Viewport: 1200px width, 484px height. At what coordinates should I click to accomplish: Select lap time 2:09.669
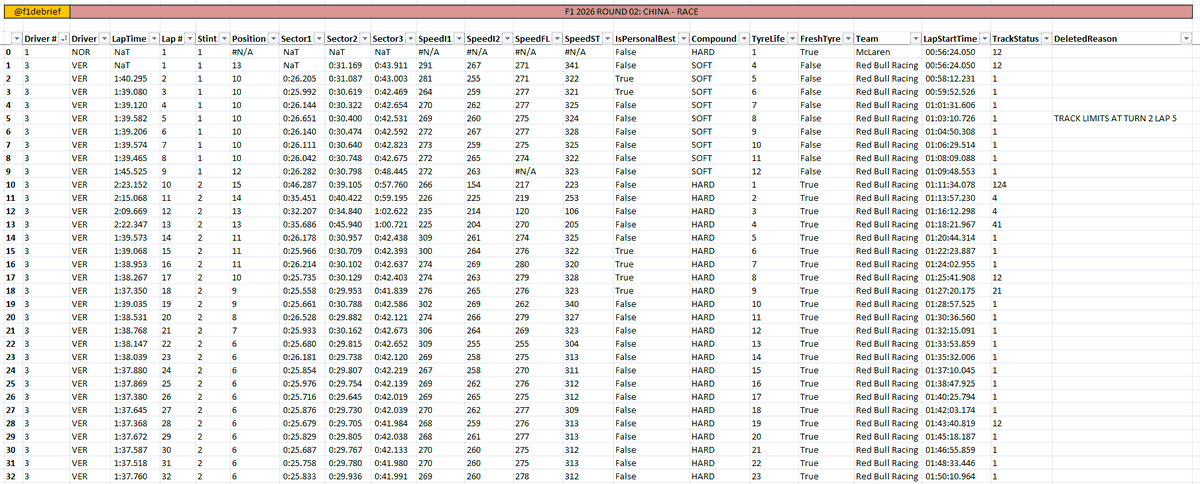130,212
